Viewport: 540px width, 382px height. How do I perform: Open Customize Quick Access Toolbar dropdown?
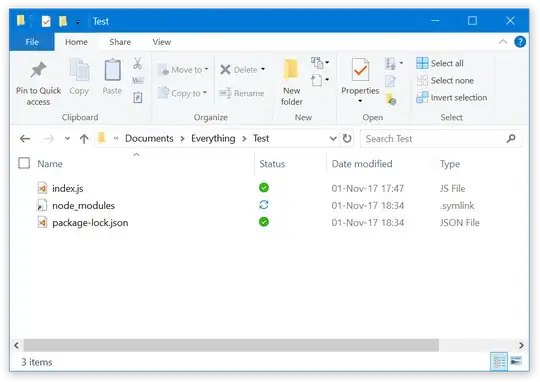coord(78,22)
